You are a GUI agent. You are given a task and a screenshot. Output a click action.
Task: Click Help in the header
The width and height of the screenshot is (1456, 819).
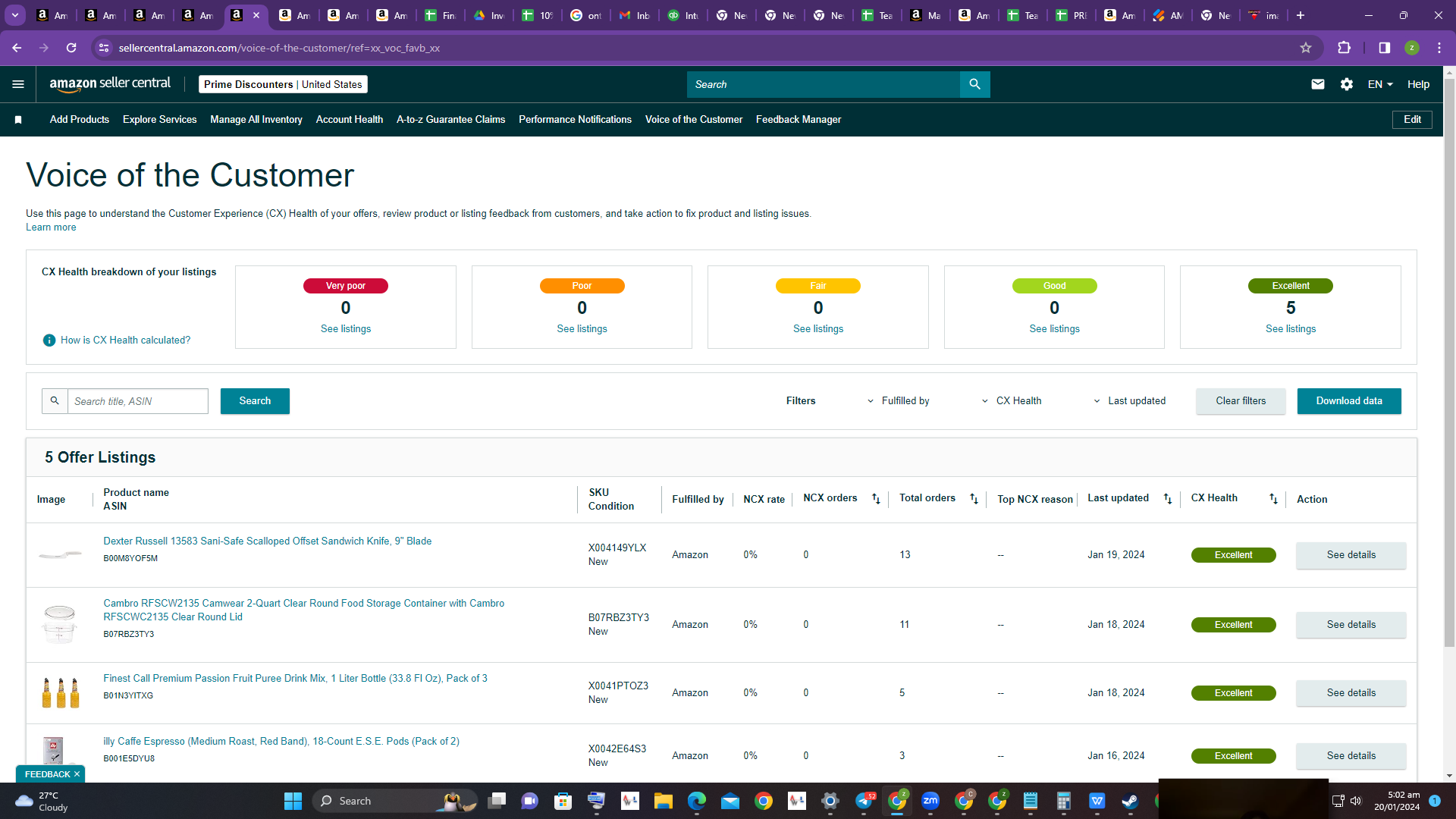pos(1418,84)
